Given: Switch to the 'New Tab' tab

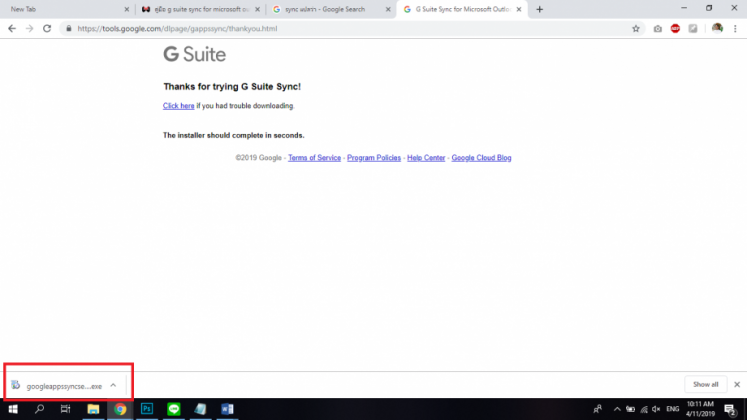Looking at the screenshot, I should coord(60,9).
